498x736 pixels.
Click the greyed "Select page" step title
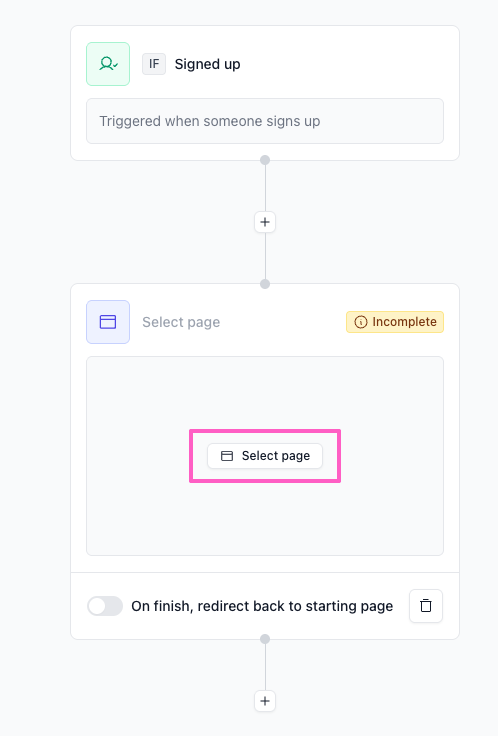pos(181,322)
